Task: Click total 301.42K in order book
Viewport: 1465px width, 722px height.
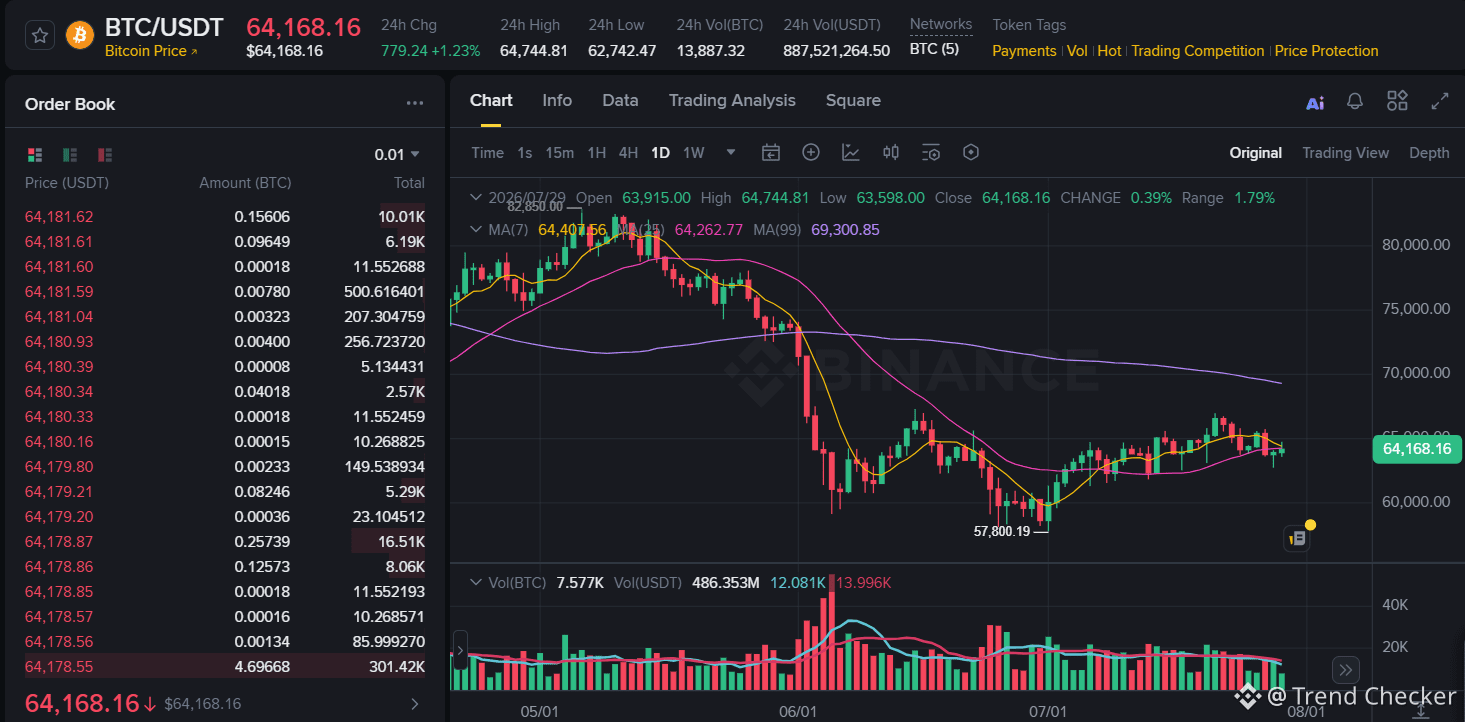Action: coord(397,667)
